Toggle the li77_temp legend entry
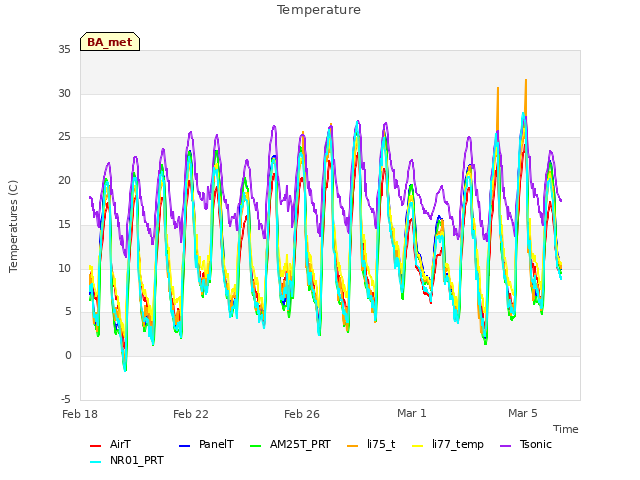The width and height of the screenshot is (640, 480). [x=448, y=444]
